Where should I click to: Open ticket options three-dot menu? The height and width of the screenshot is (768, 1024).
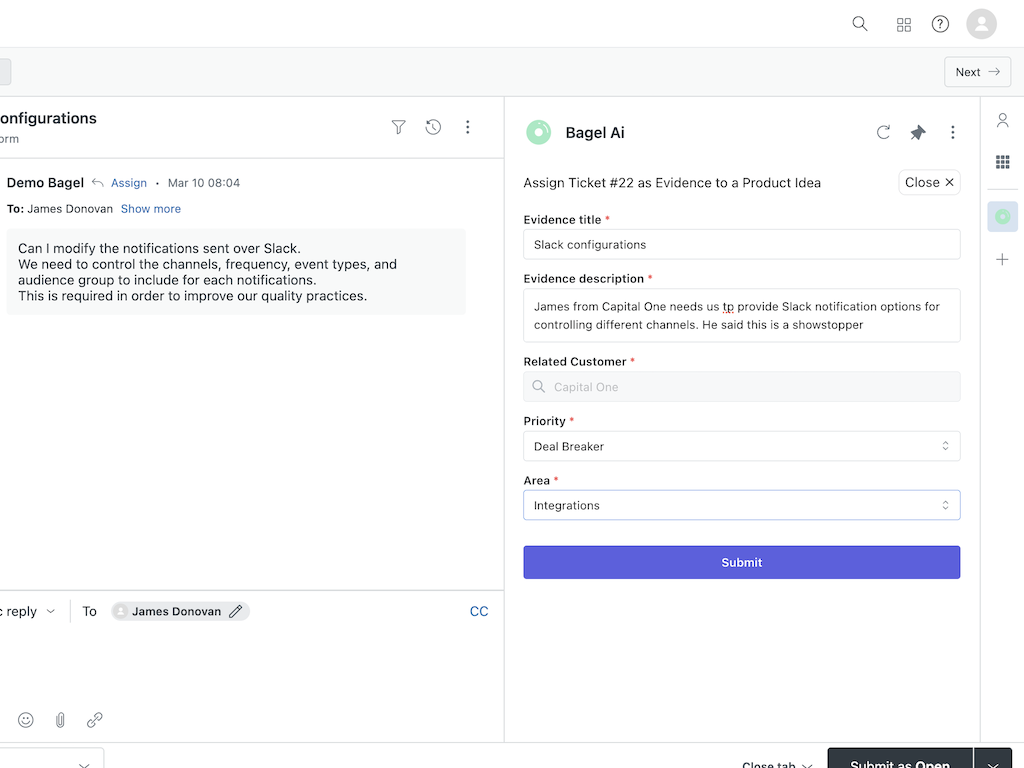468,127
